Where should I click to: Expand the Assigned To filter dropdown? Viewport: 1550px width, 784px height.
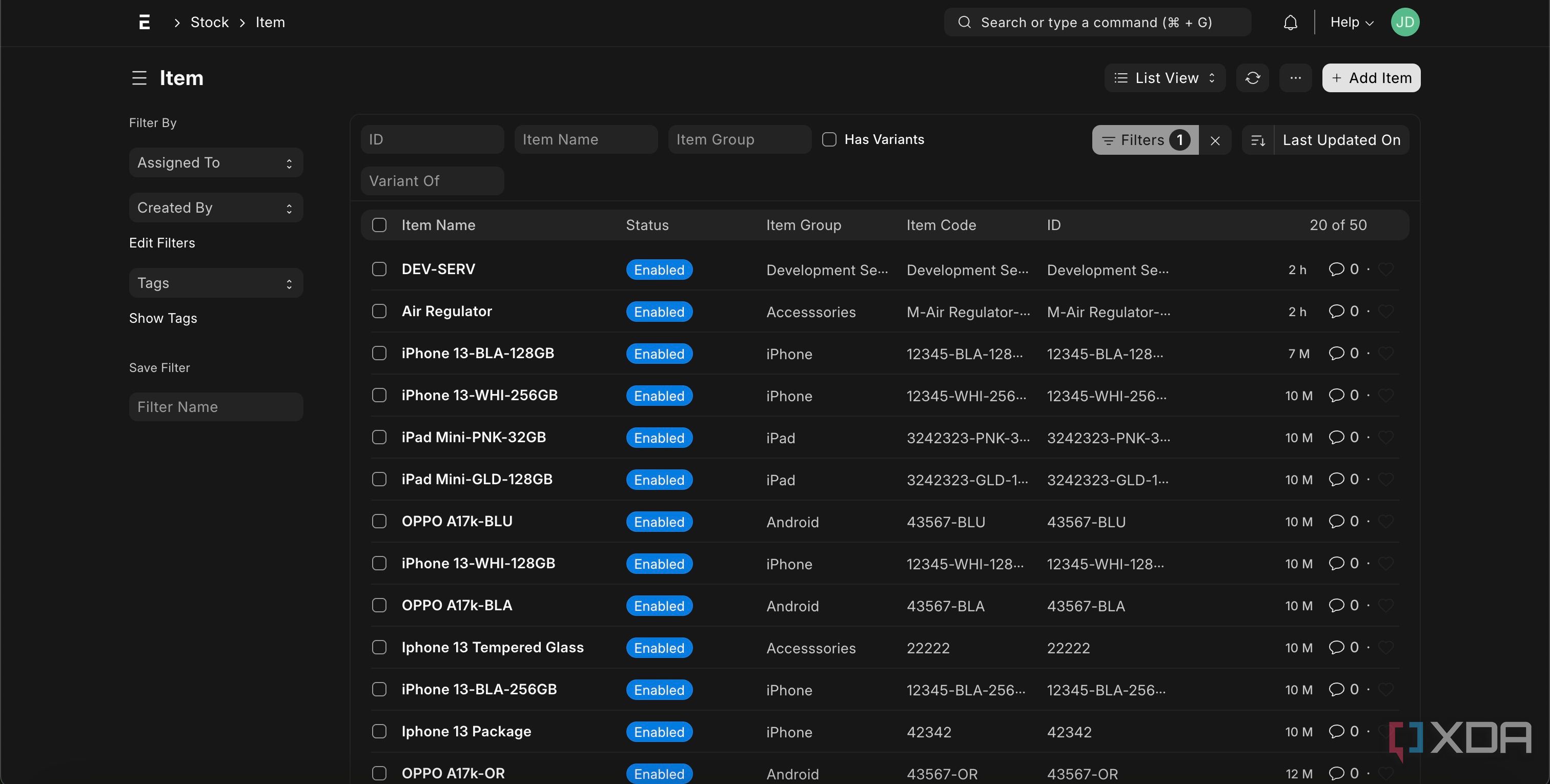tap(215, 162)
